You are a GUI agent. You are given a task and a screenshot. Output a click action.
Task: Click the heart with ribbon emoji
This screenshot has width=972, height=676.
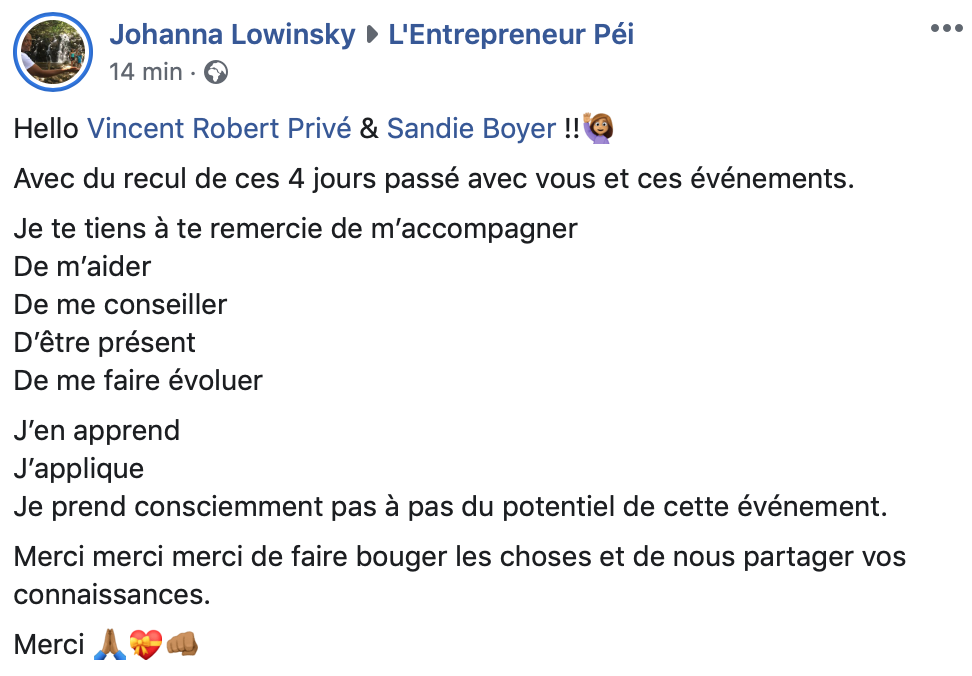[x=145, y=645]
